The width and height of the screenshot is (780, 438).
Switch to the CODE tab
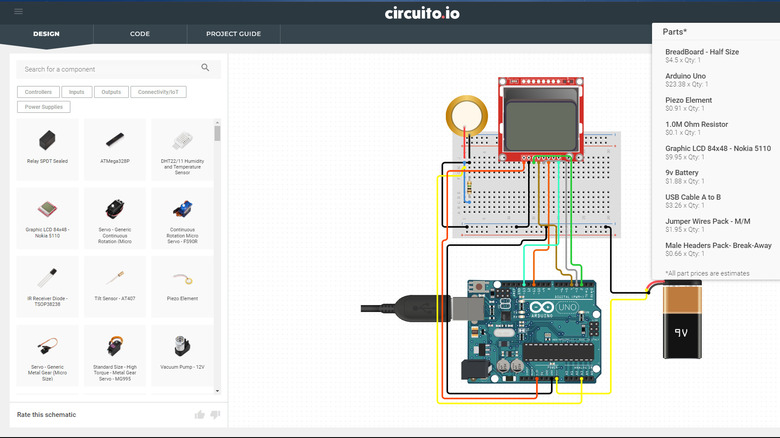pyautogui.click(x=140, y=34)
